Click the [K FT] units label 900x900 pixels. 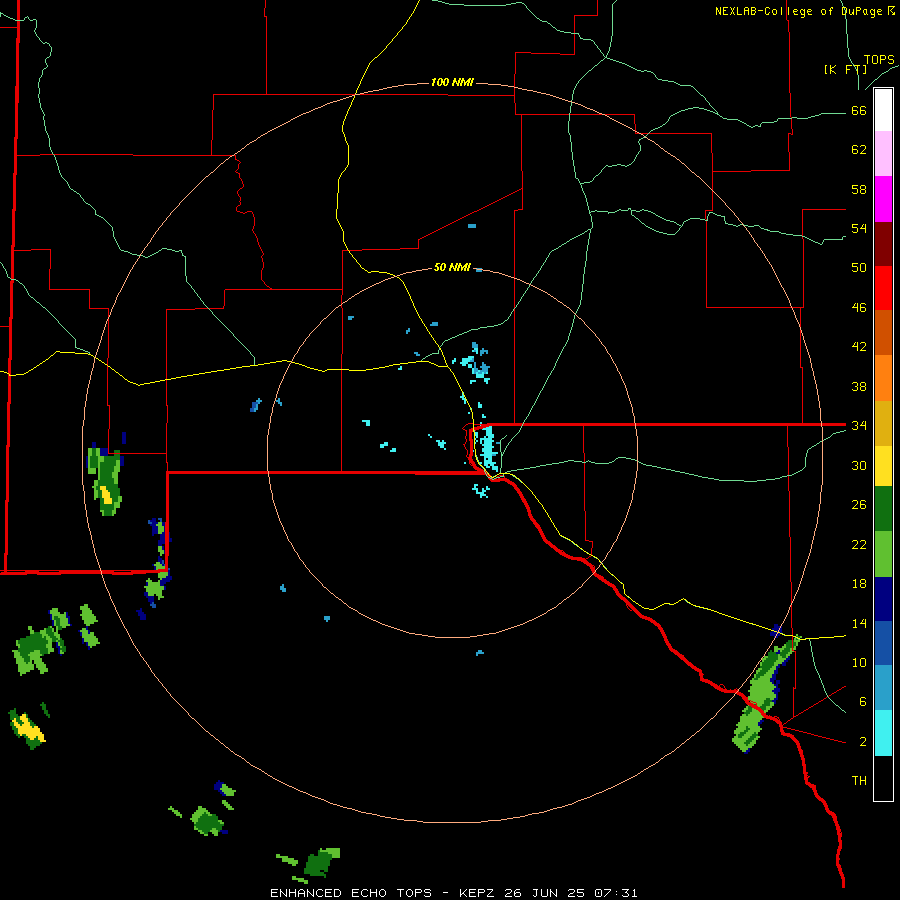coord(845,69)
